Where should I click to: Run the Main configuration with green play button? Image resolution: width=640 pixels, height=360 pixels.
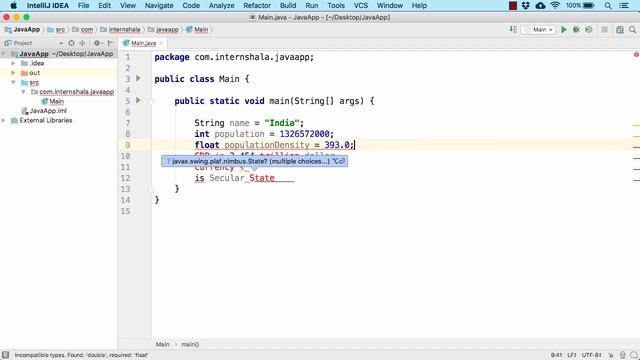pos(564,29)
